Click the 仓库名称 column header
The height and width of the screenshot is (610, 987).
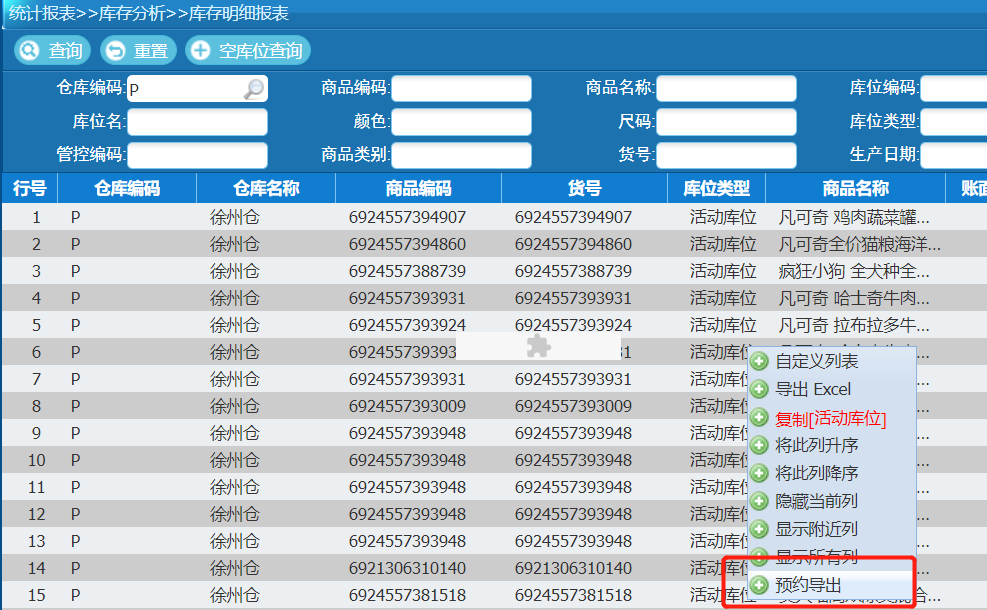266,188
